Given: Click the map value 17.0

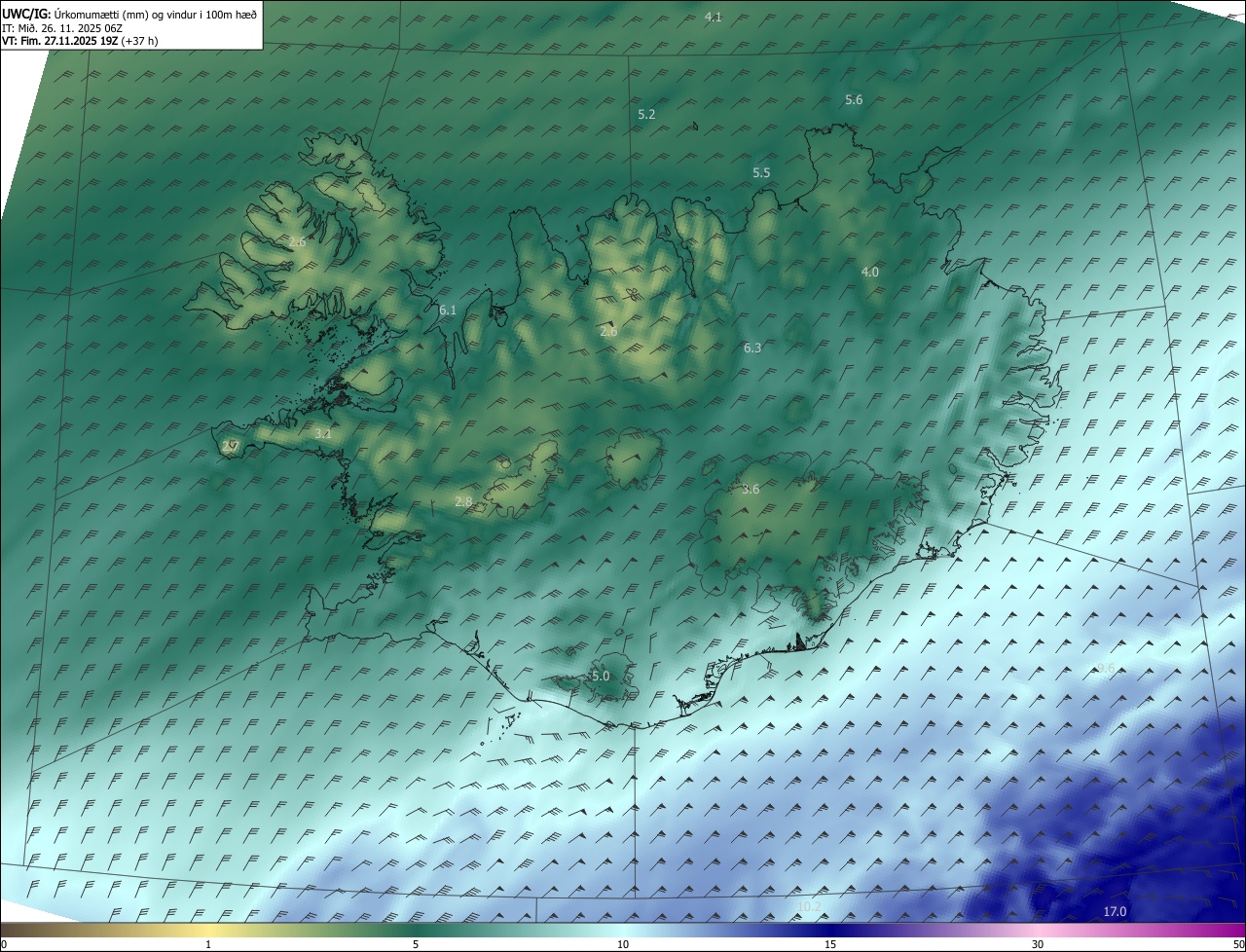Looking at the screenshot, I should (1116, 912).
